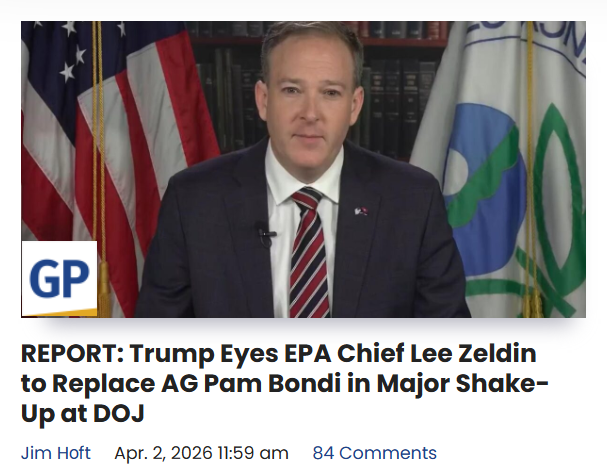
Task: Click the lapel microphone on the jacket
Action: click(x=264, y=235)
